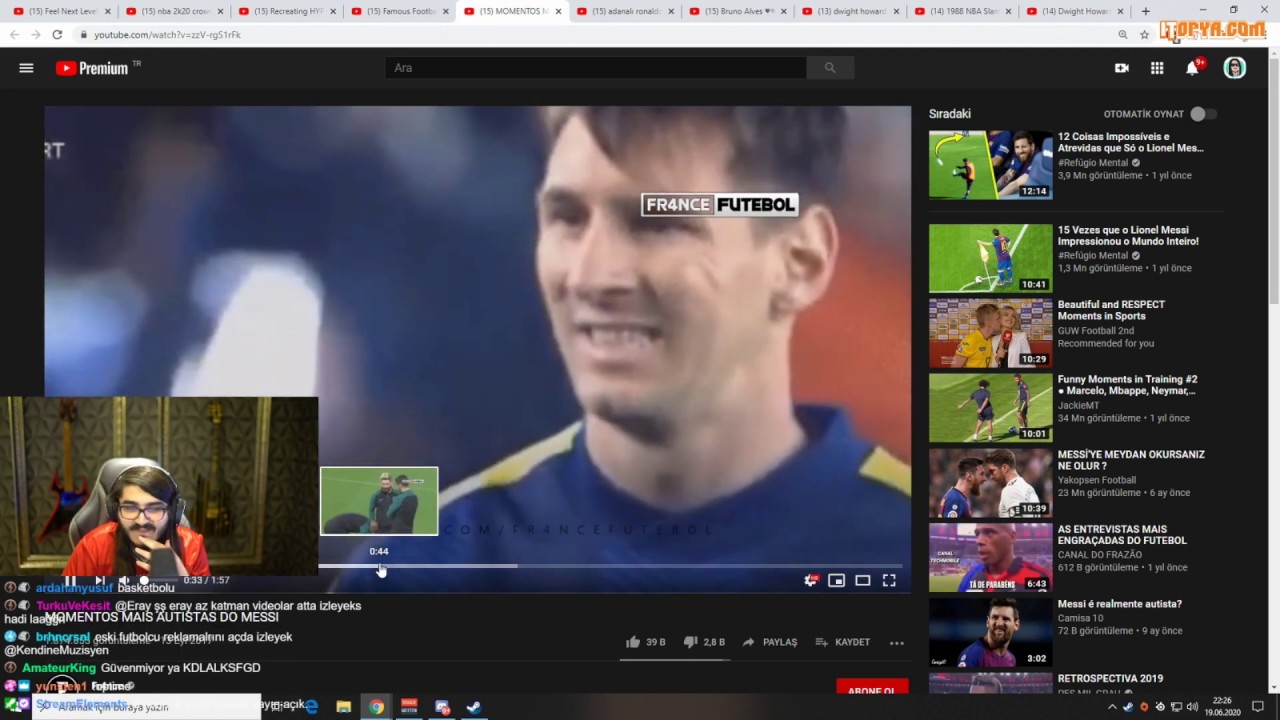The width and height of the screenshot is (1280, 720).
Task: Open the notifications bell
Action: click(1192, 68)
